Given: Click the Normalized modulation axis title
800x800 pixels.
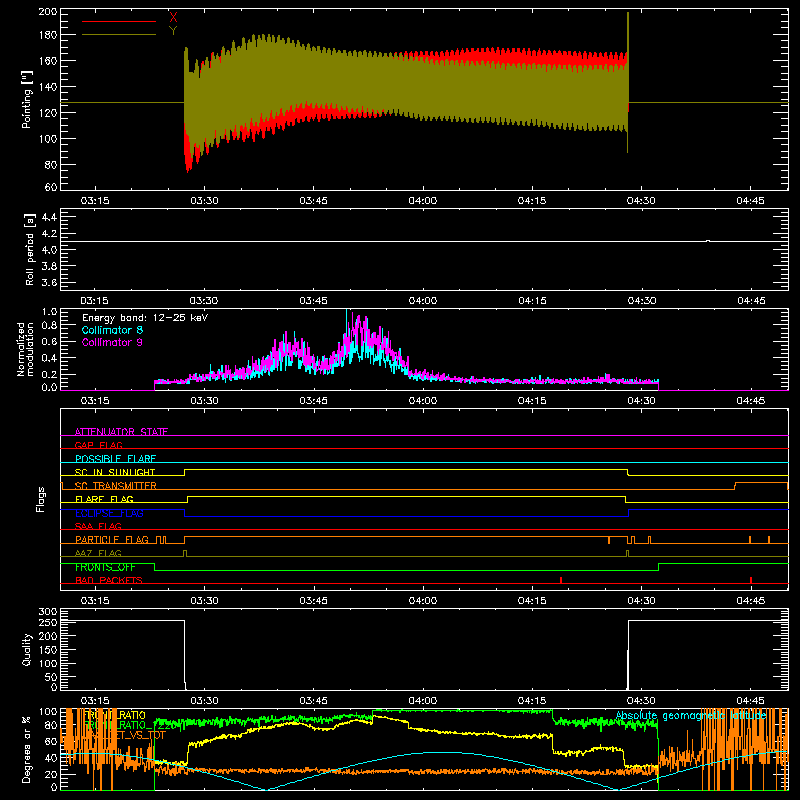Looking at the screenshot, I should (26, 349).
